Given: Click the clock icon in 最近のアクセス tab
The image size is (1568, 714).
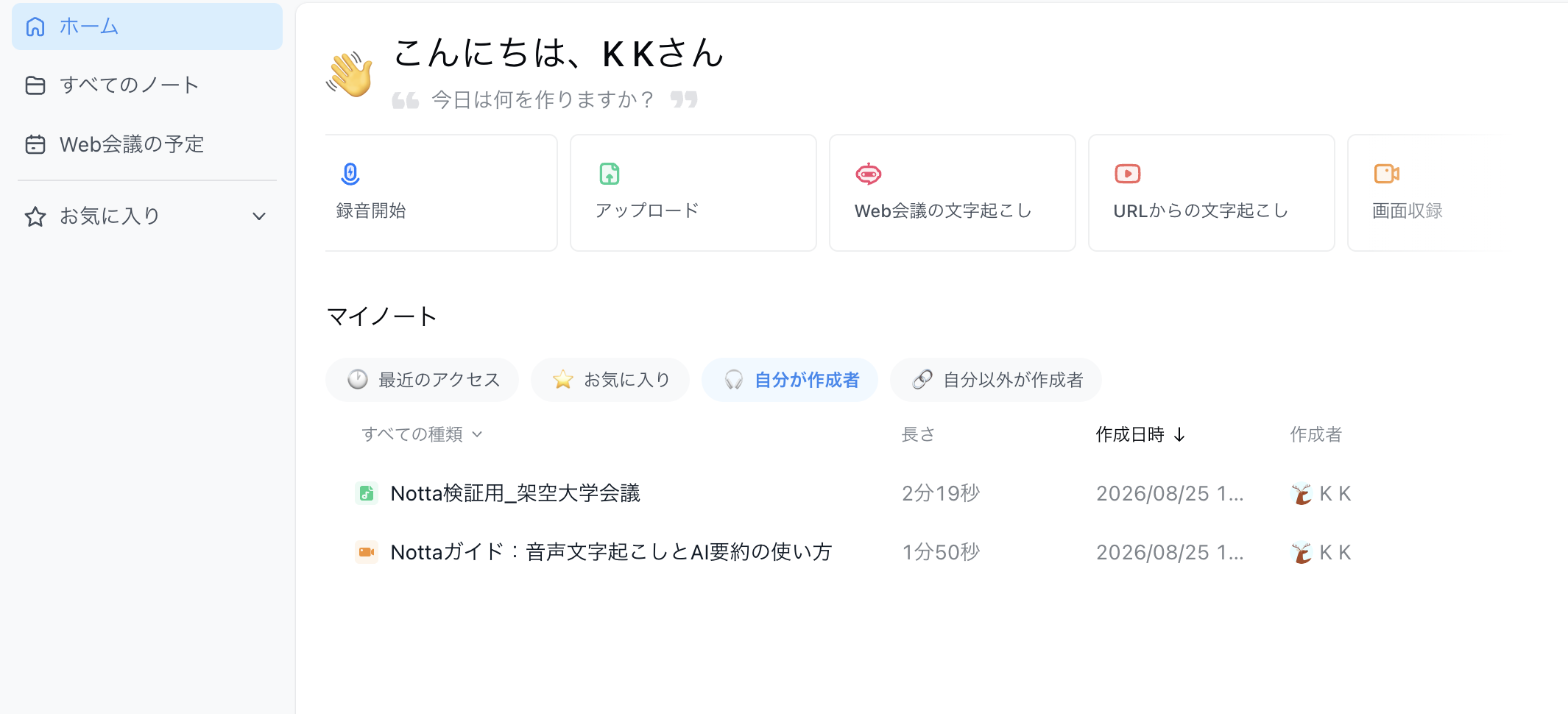Looking at the screenshot, I should (x=358, y=379).
